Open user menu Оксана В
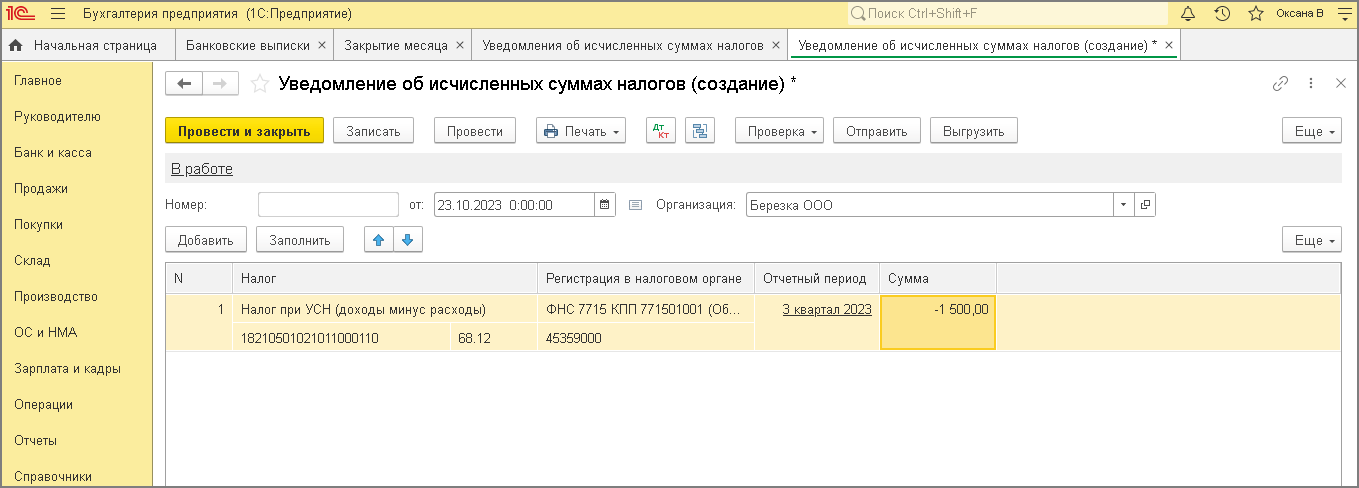This screenshot has height=488, width=1359. coord(1300,14)
